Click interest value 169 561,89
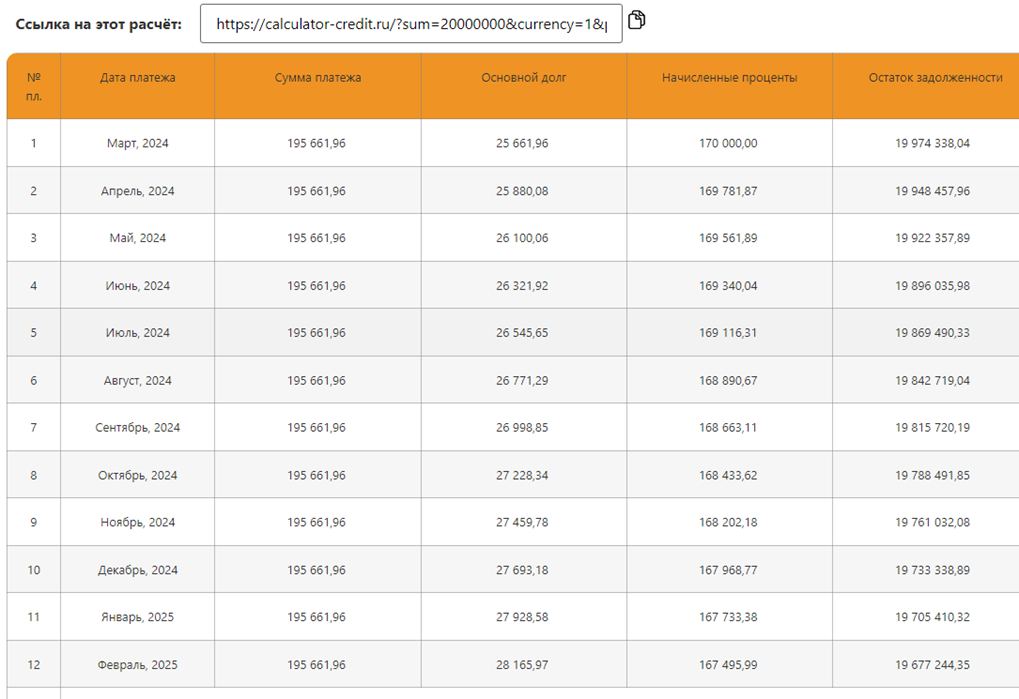 click(x=728, y=238)
